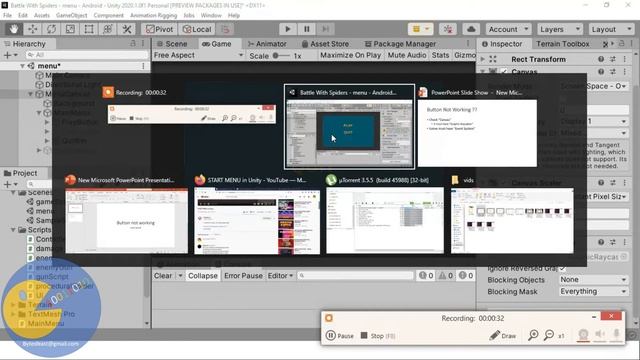Open Blocking Mask dropdown

click(593, 291)
